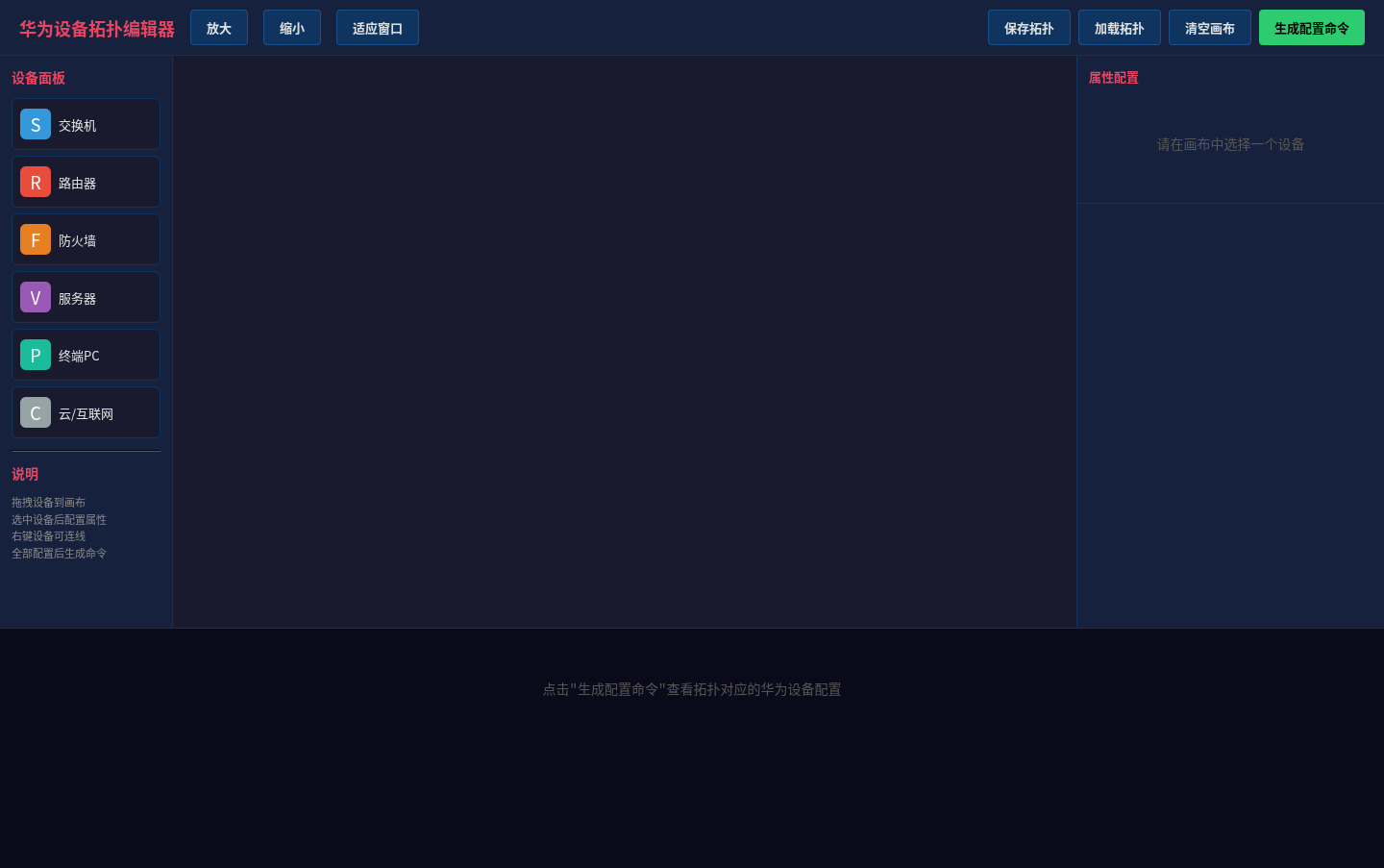This screenshot has width=1384, height=868.
Task: Click the orange F firewall icon
Action: (x=36, y=239)
